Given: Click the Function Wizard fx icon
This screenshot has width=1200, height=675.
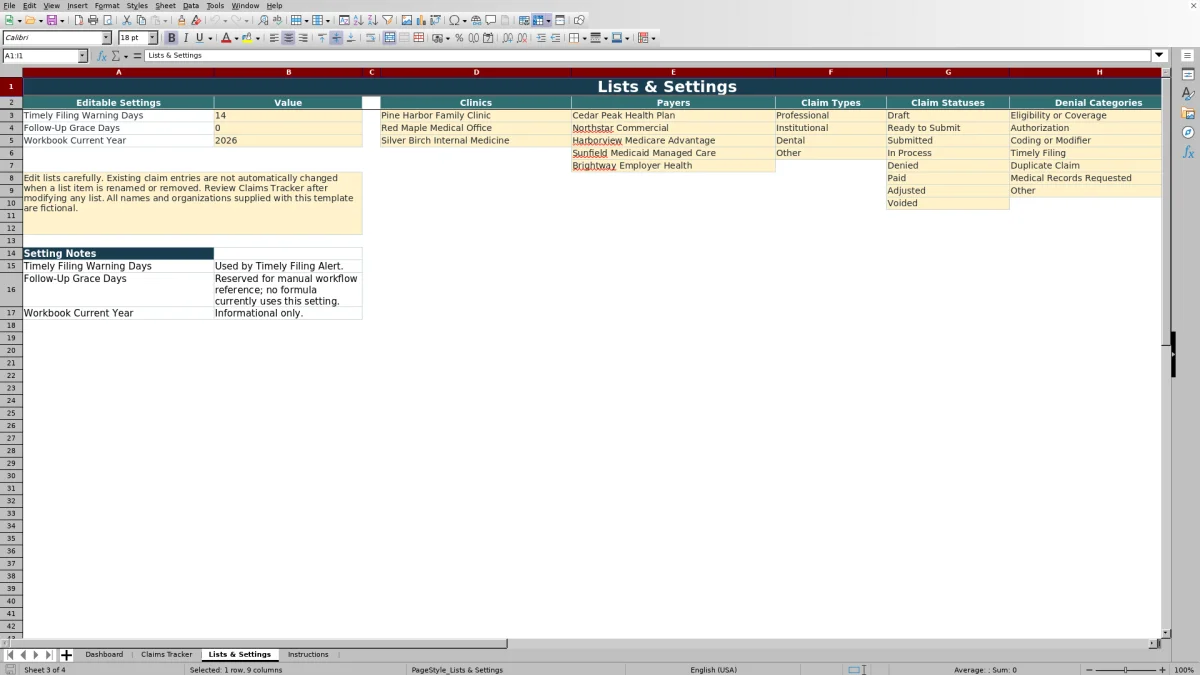Looking at the screenshot, I should [101, 56].
